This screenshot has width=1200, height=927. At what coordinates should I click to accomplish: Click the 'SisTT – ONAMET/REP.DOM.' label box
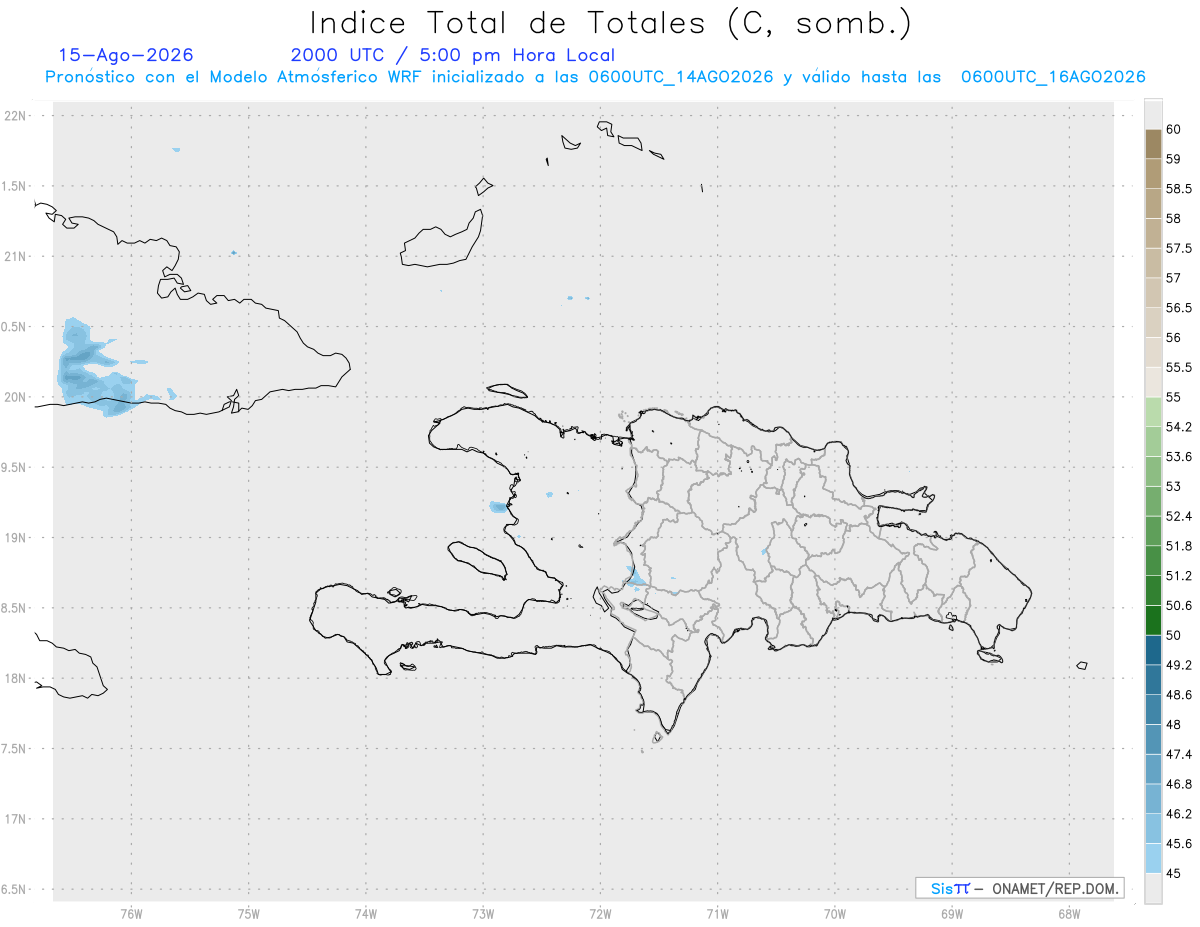pyautogui.click(x=1020, y=888)
